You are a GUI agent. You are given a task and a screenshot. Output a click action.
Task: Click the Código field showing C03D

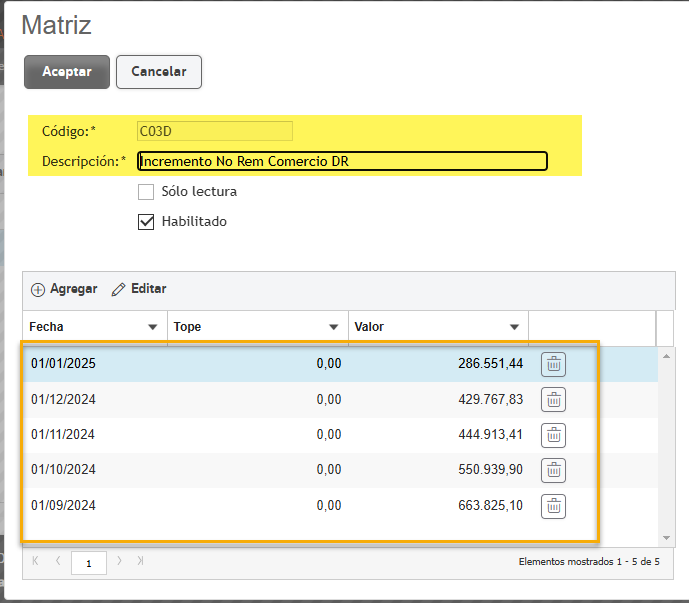click(215, 131)
